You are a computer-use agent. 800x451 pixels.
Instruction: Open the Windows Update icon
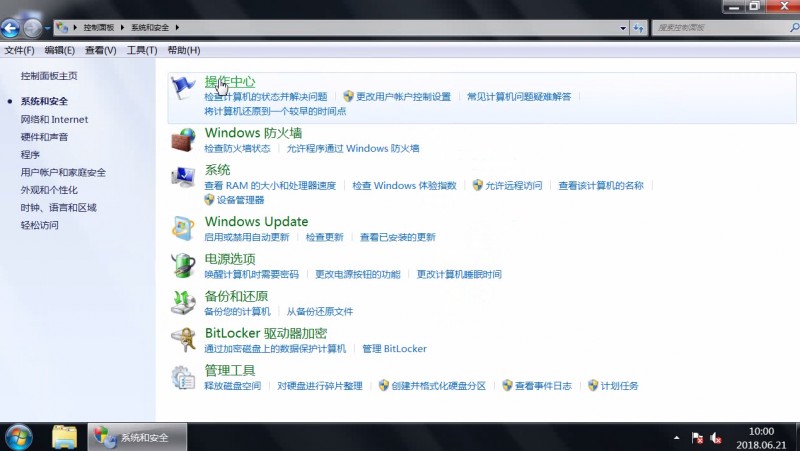pos(183,229)
